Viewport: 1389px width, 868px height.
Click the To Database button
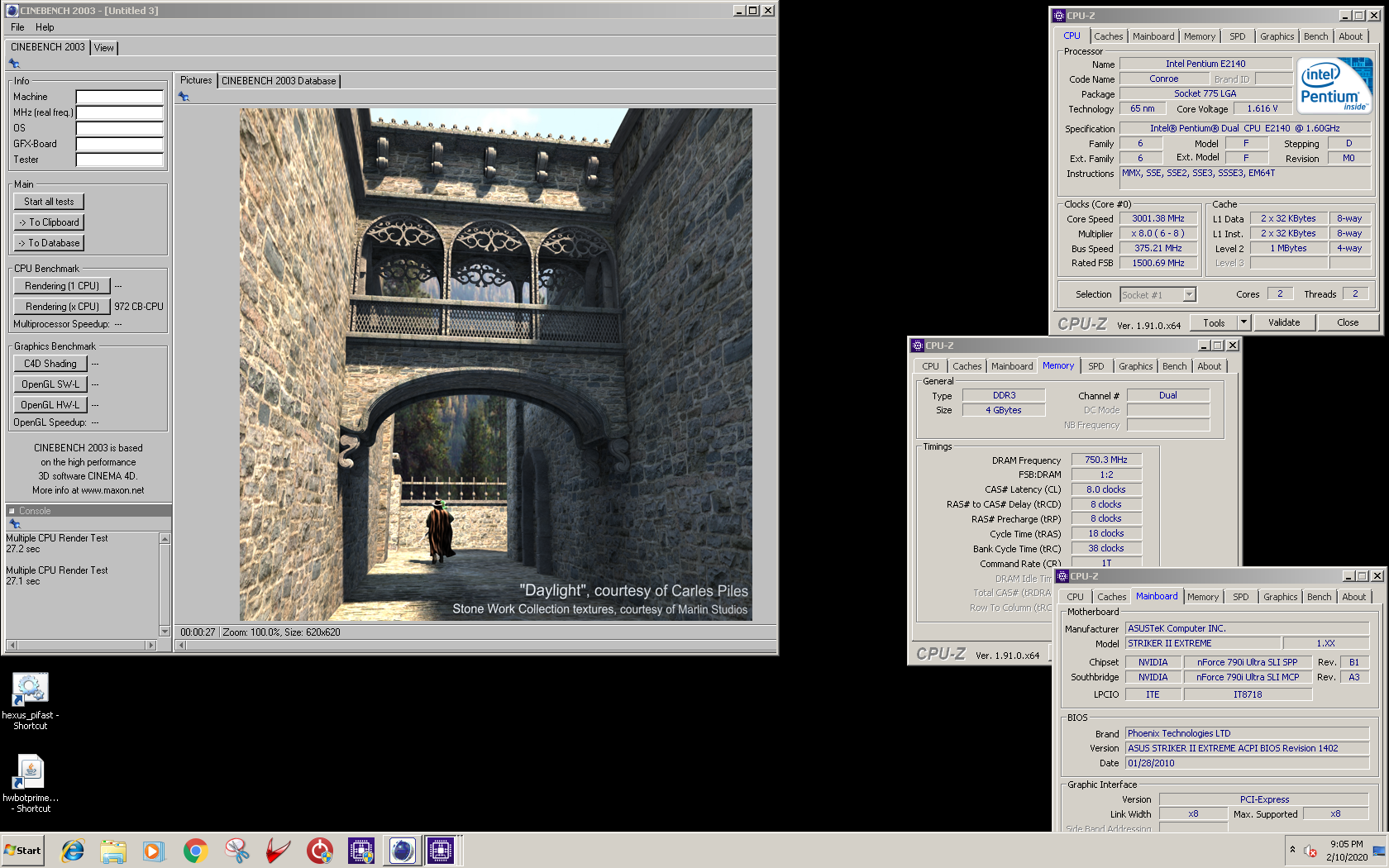49,243
